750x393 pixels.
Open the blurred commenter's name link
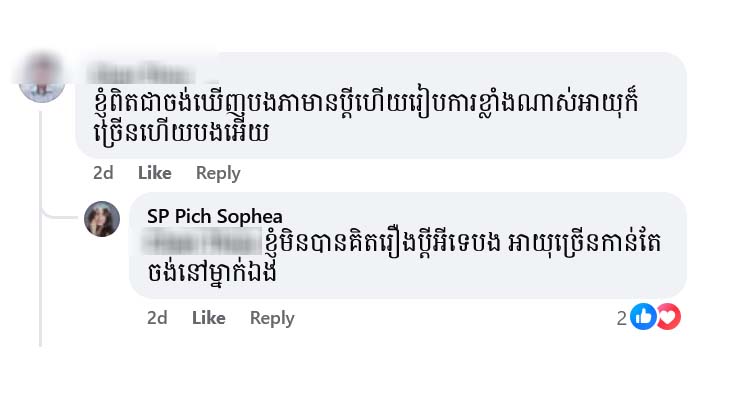click(x=142, y=74)
